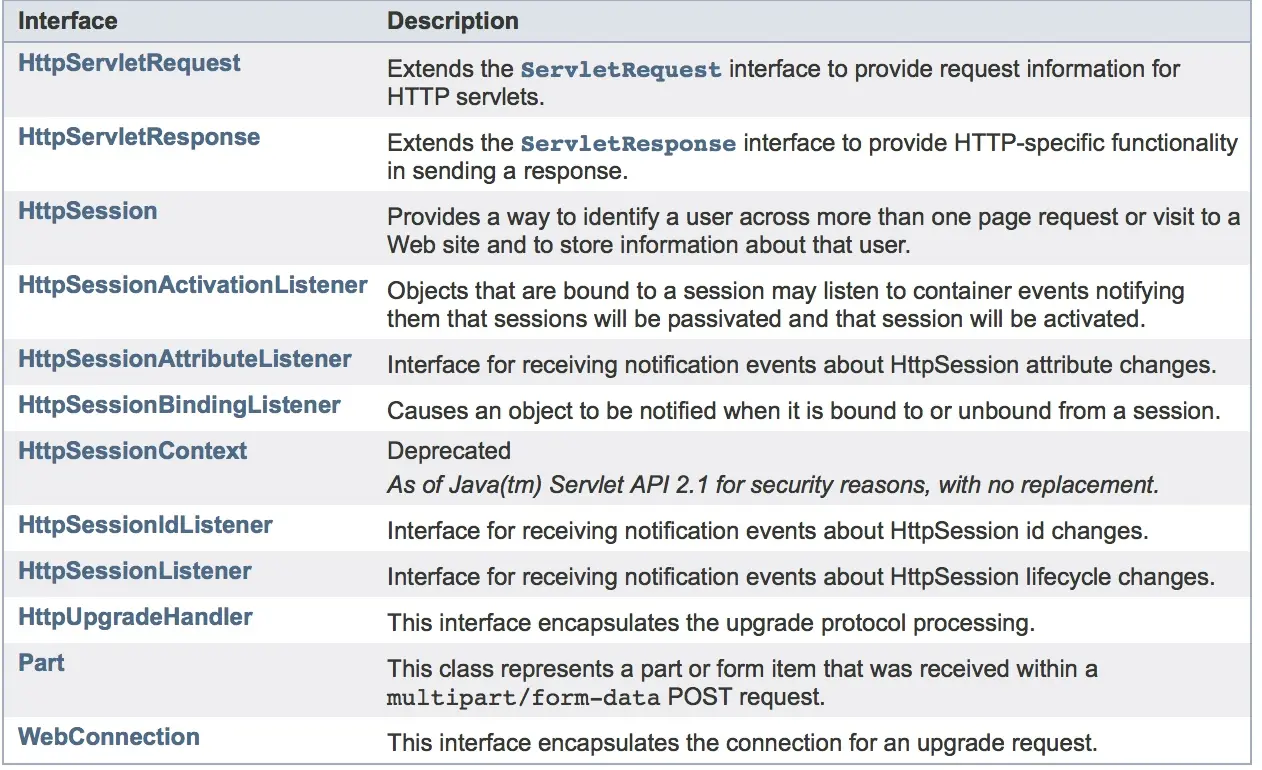The width and height of the screenshot is (1262, 770).
Task: Click the HttpSessionListener interface link
Action: pyautogui.click(x=135, y=571)
